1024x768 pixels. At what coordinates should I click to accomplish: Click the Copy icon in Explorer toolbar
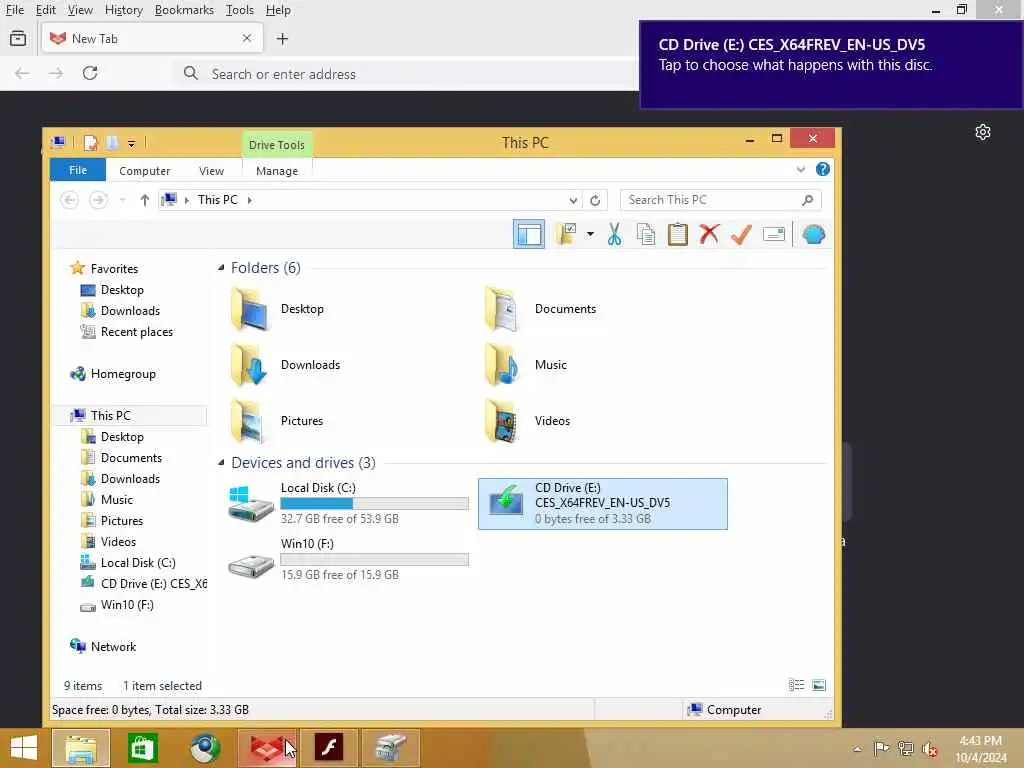click(x=645, y=234)
